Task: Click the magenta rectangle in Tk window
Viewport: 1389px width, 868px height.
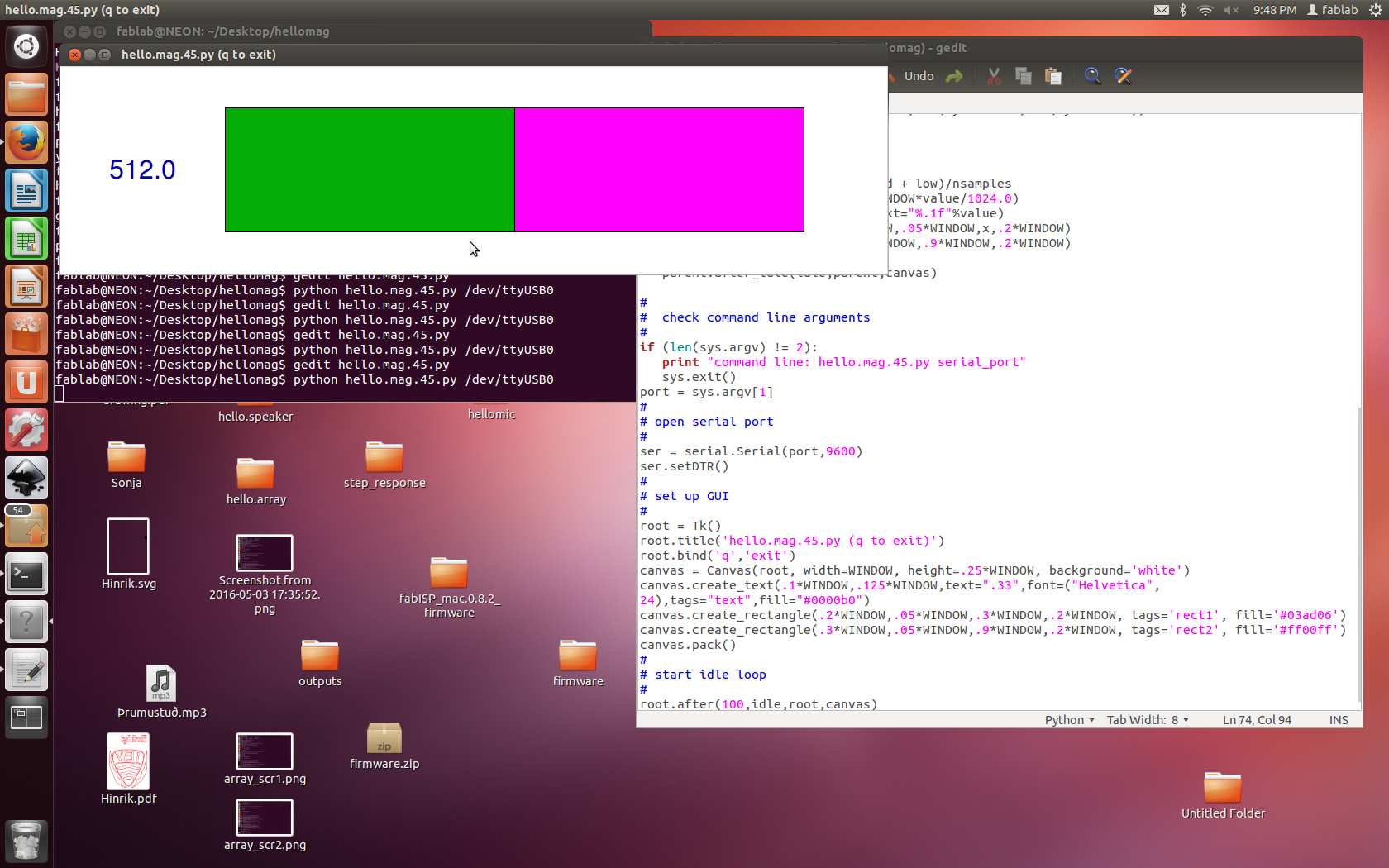Action: tap(659, 169)
